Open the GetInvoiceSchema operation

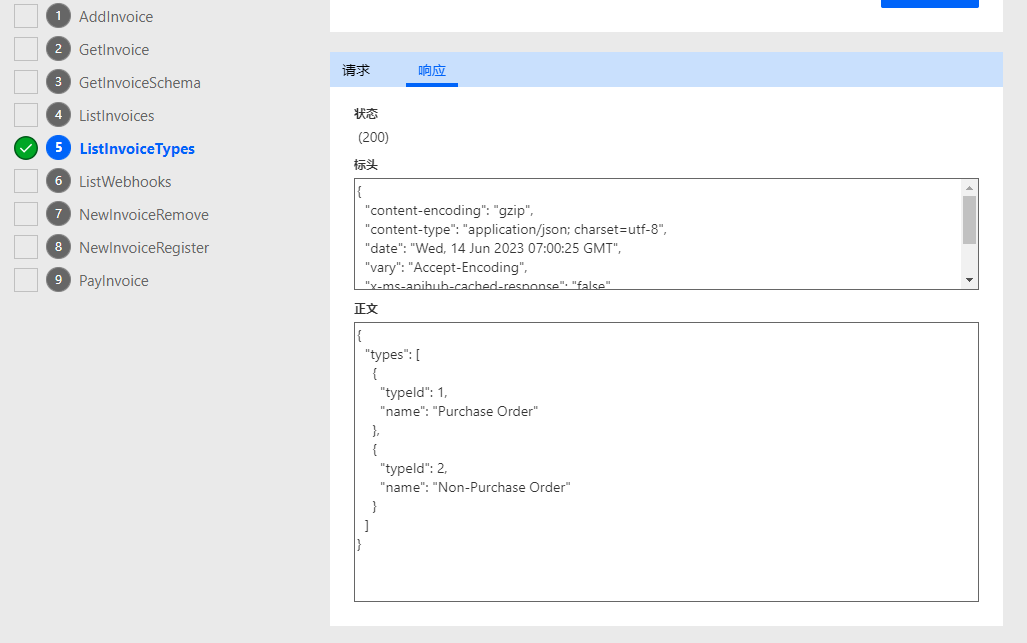[x=140, y=83]
